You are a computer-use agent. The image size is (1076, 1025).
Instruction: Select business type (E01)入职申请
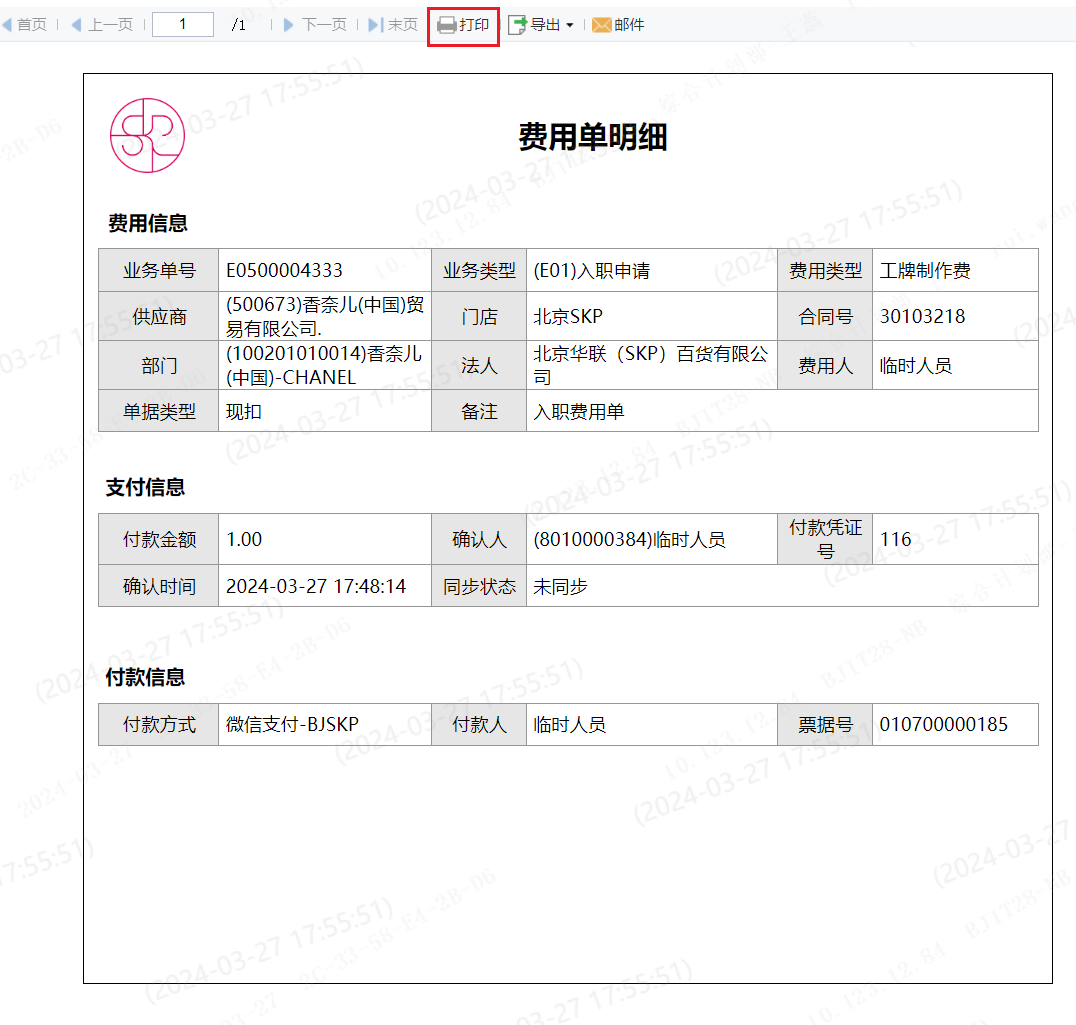click(x=592, y=270)
